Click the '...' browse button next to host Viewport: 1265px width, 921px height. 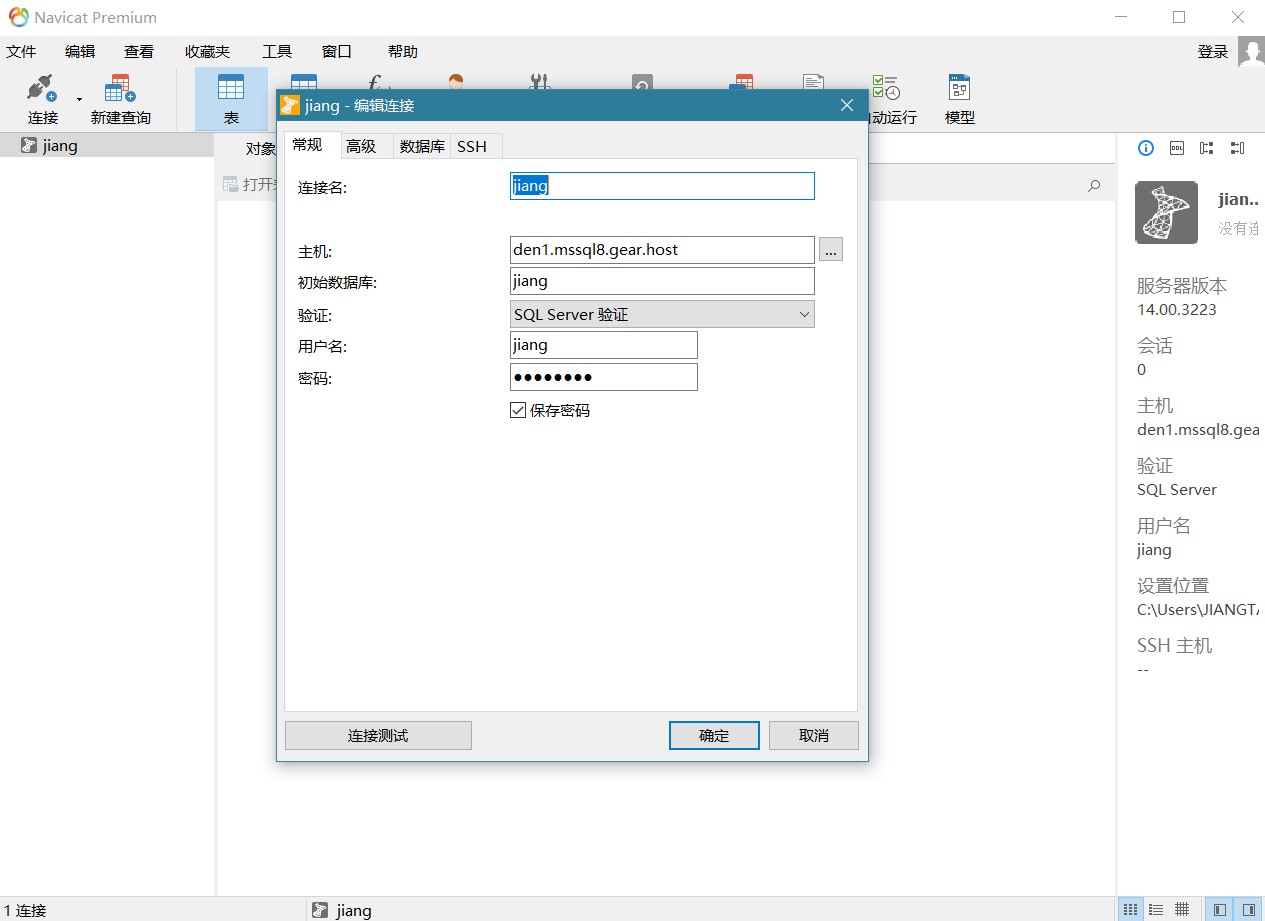tap(831, 249)
